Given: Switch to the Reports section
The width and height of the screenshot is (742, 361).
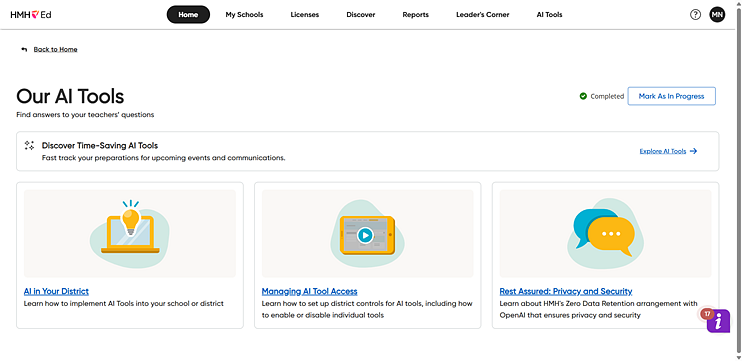Looking at the screenshot, I should (415, 15).
